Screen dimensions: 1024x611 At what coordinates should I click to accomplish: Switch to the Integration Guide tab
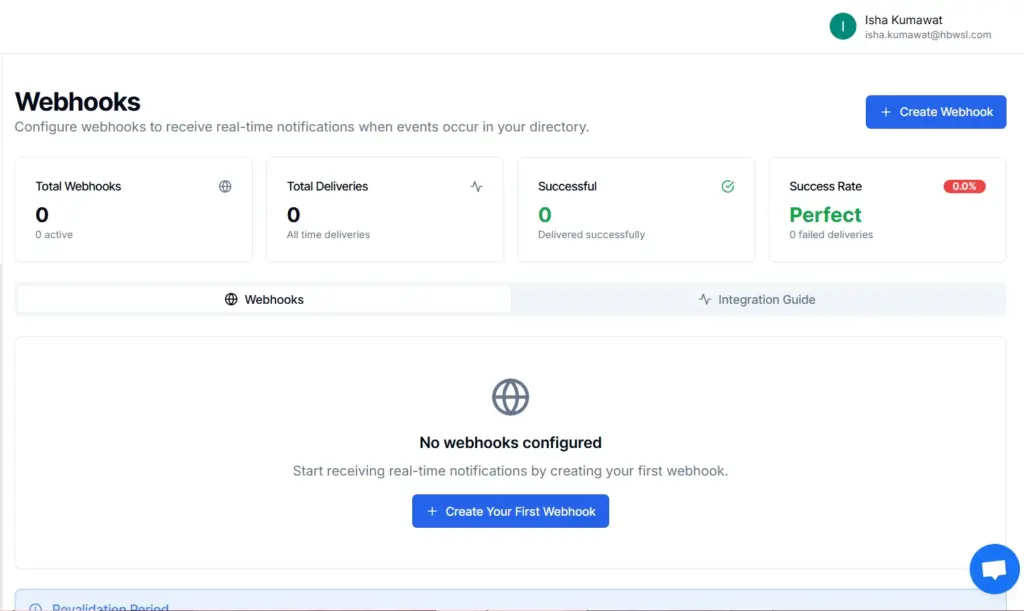(766, 299)
